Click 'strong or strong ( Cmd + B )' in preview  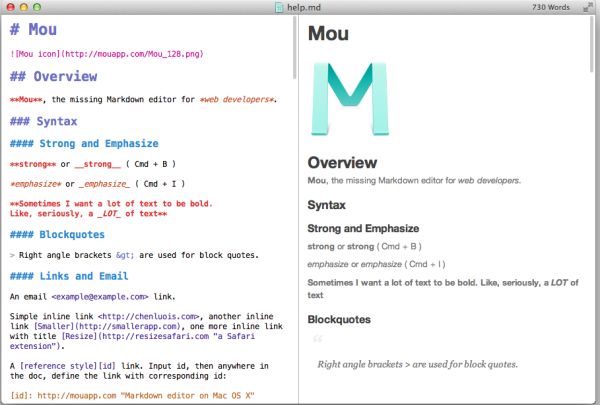tap(365, 247)
